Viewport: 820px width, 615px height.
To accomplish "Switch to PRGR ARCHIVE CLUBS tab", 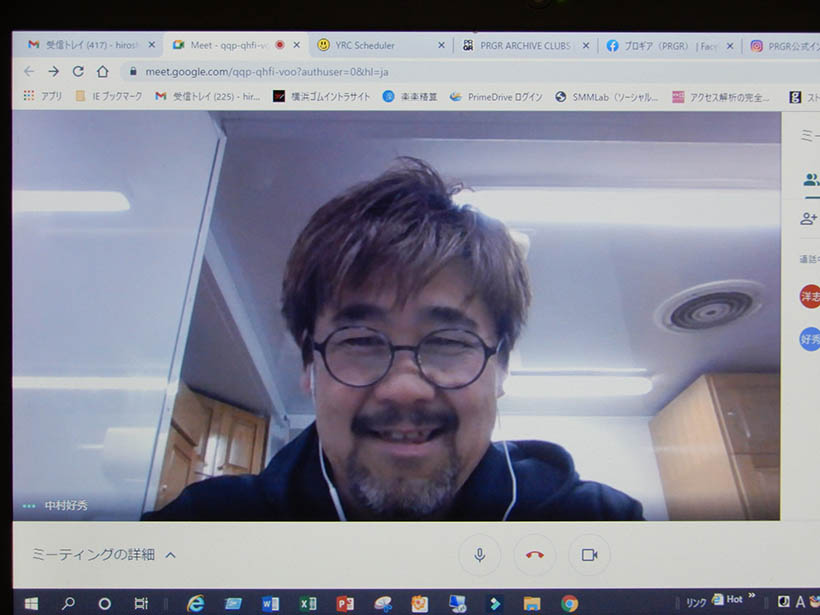I will click(520, 45).
